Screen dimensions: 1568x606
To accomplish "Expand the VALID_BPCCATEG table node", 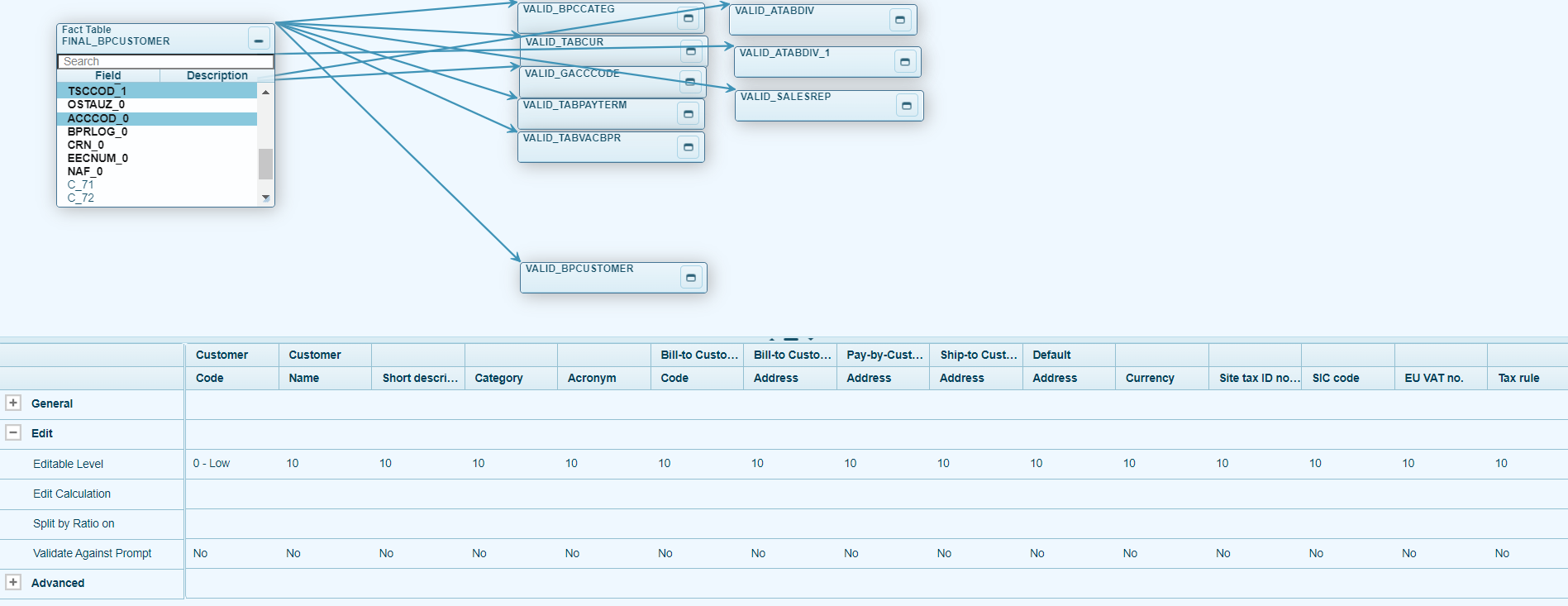I will tap(688, 18).
